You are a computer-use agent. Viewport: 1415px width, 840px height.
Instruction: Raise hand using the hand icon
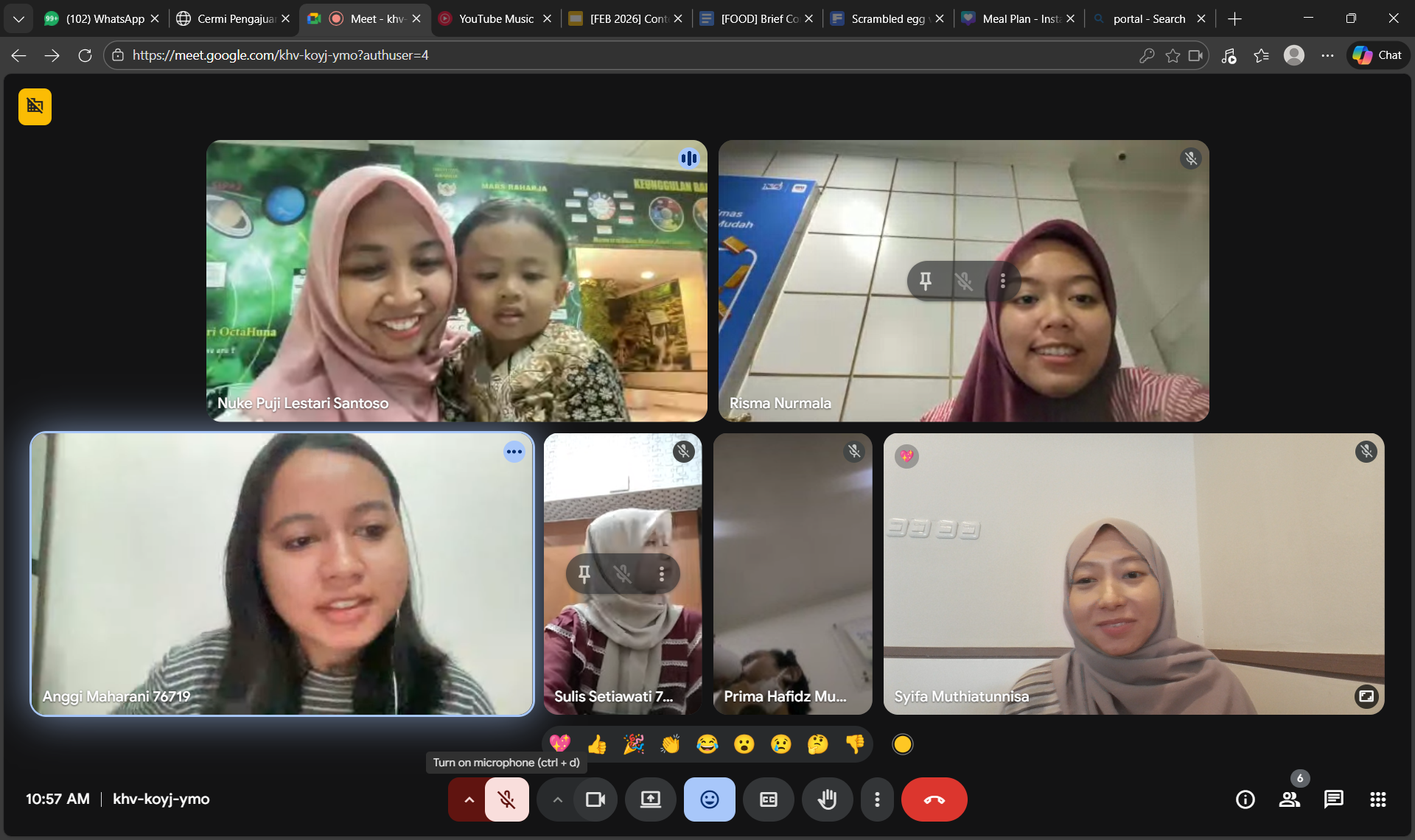[x=827, y=799]
